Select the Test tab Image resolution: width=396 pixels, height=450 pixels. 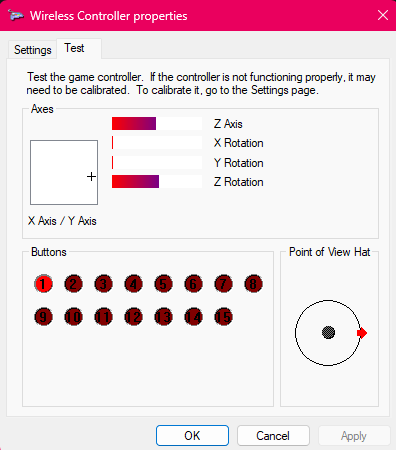point(74,48)
